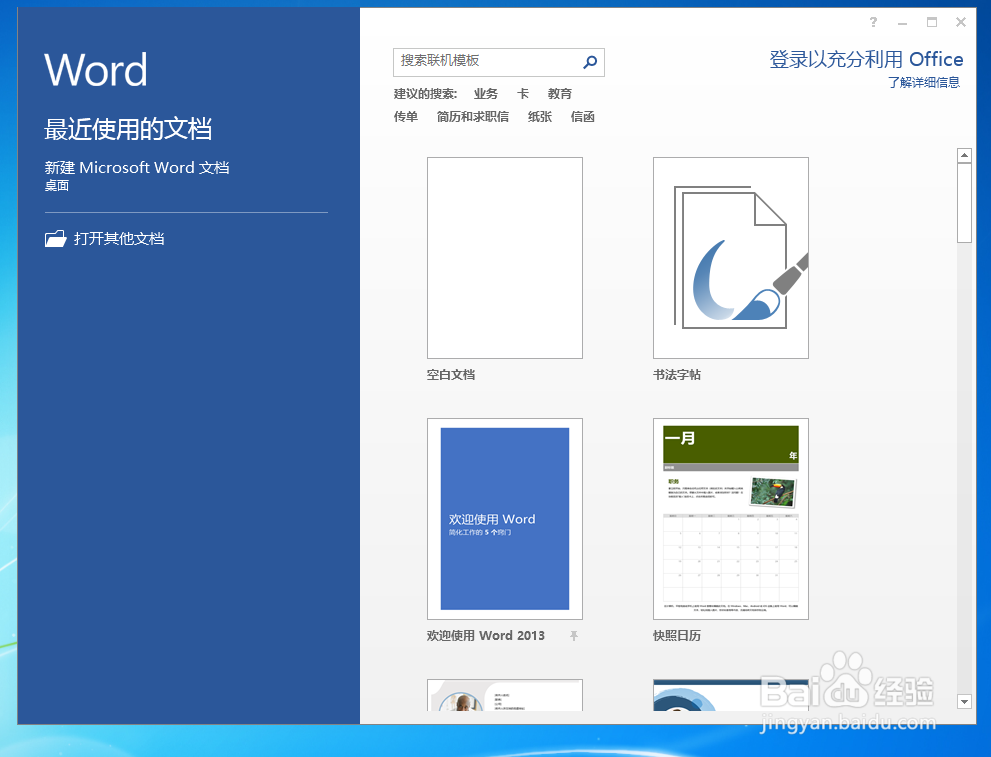Click the pin icon next to 欢迎使用 Word 2013
The width and height of the screenshot is (991, 757).
(x=574, y=636)
